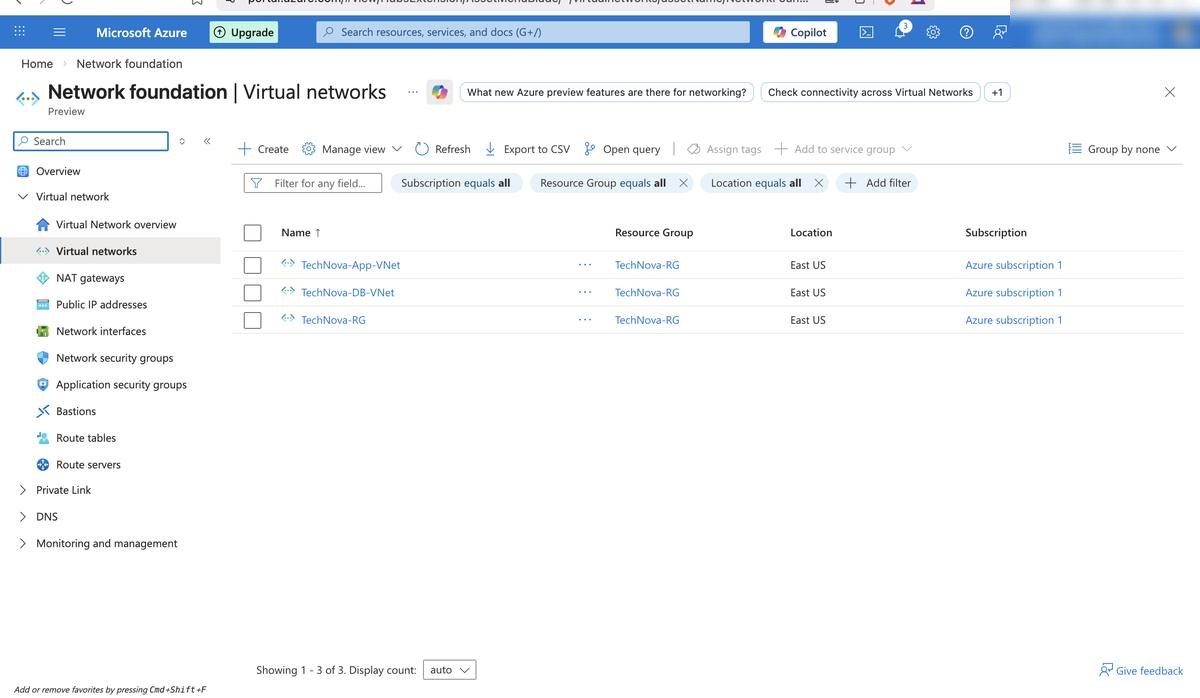Collapse the Virtual network section
This screenshot has height=698, width=1200.
pos(23,197)
